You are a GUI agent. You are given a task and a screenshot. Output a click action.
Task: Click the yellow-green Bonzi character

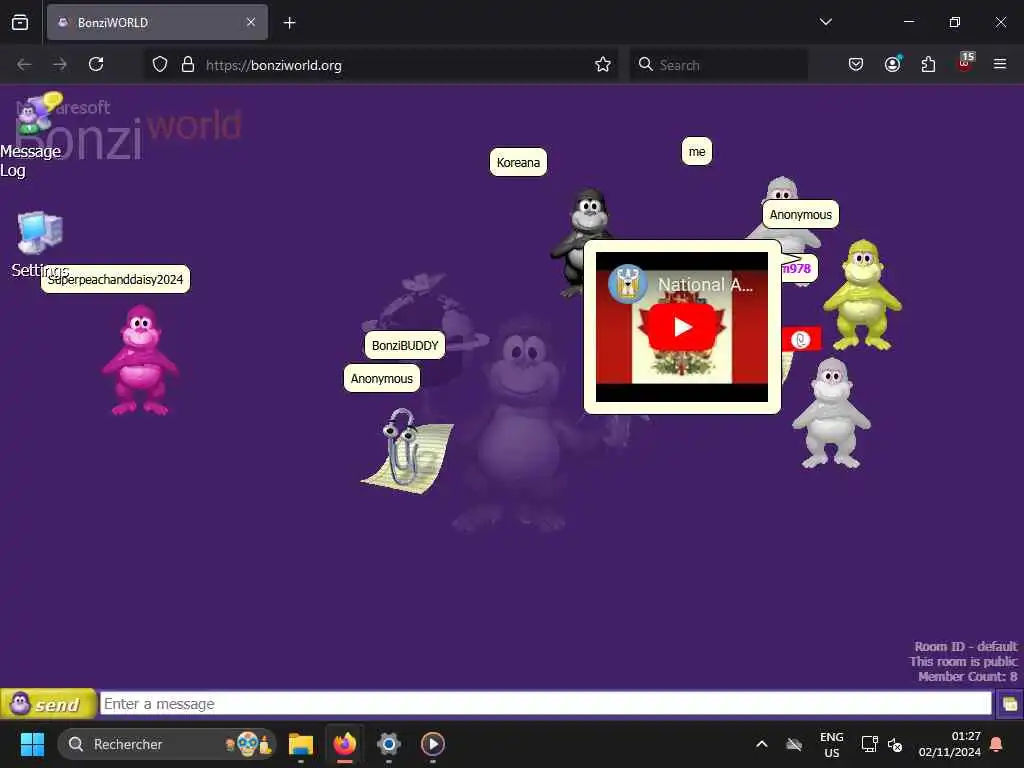[862, 295]
